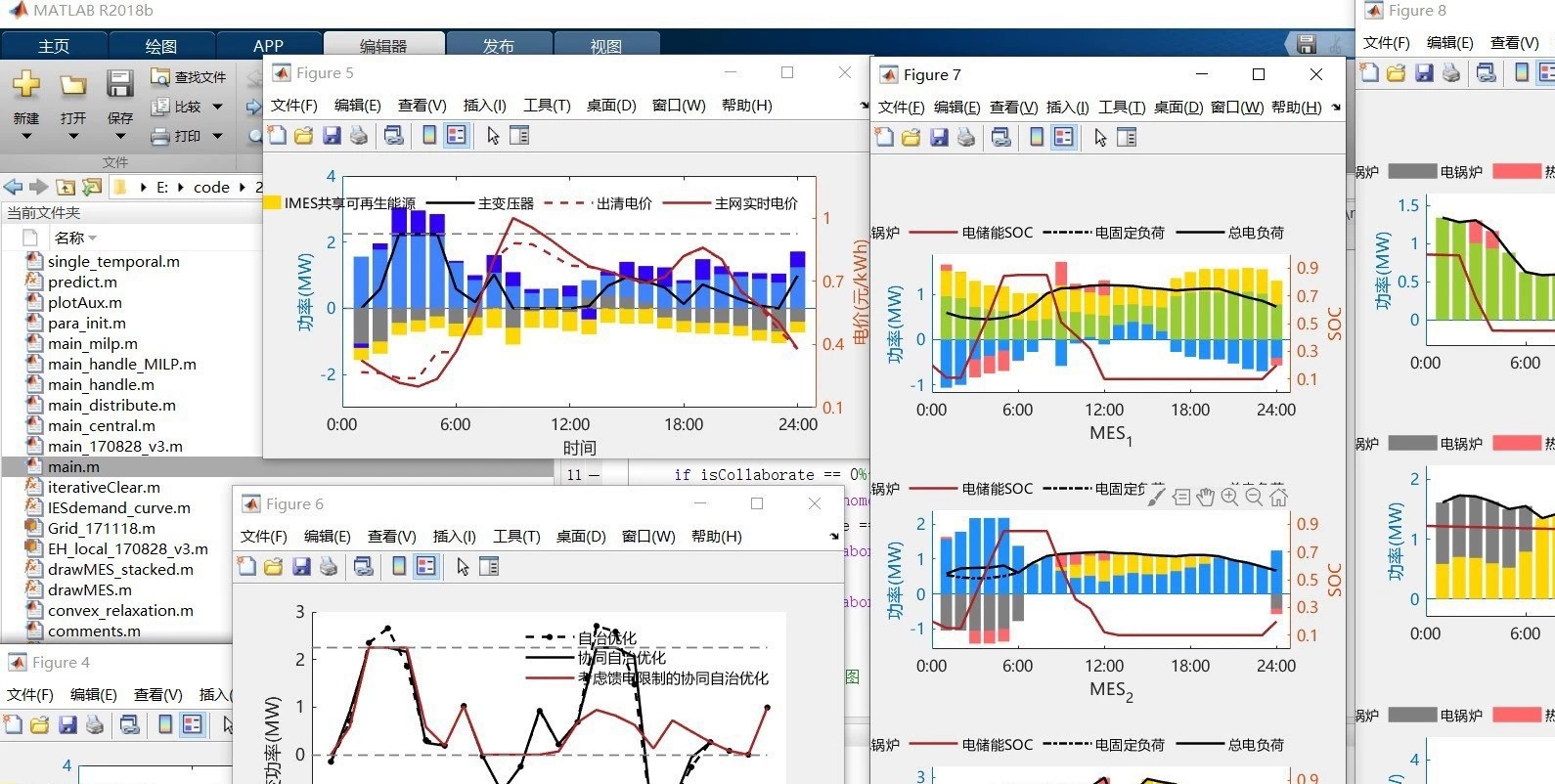
Task: Click Open Property Inspector icon in Figure 7
Action: pos(1127,138)
